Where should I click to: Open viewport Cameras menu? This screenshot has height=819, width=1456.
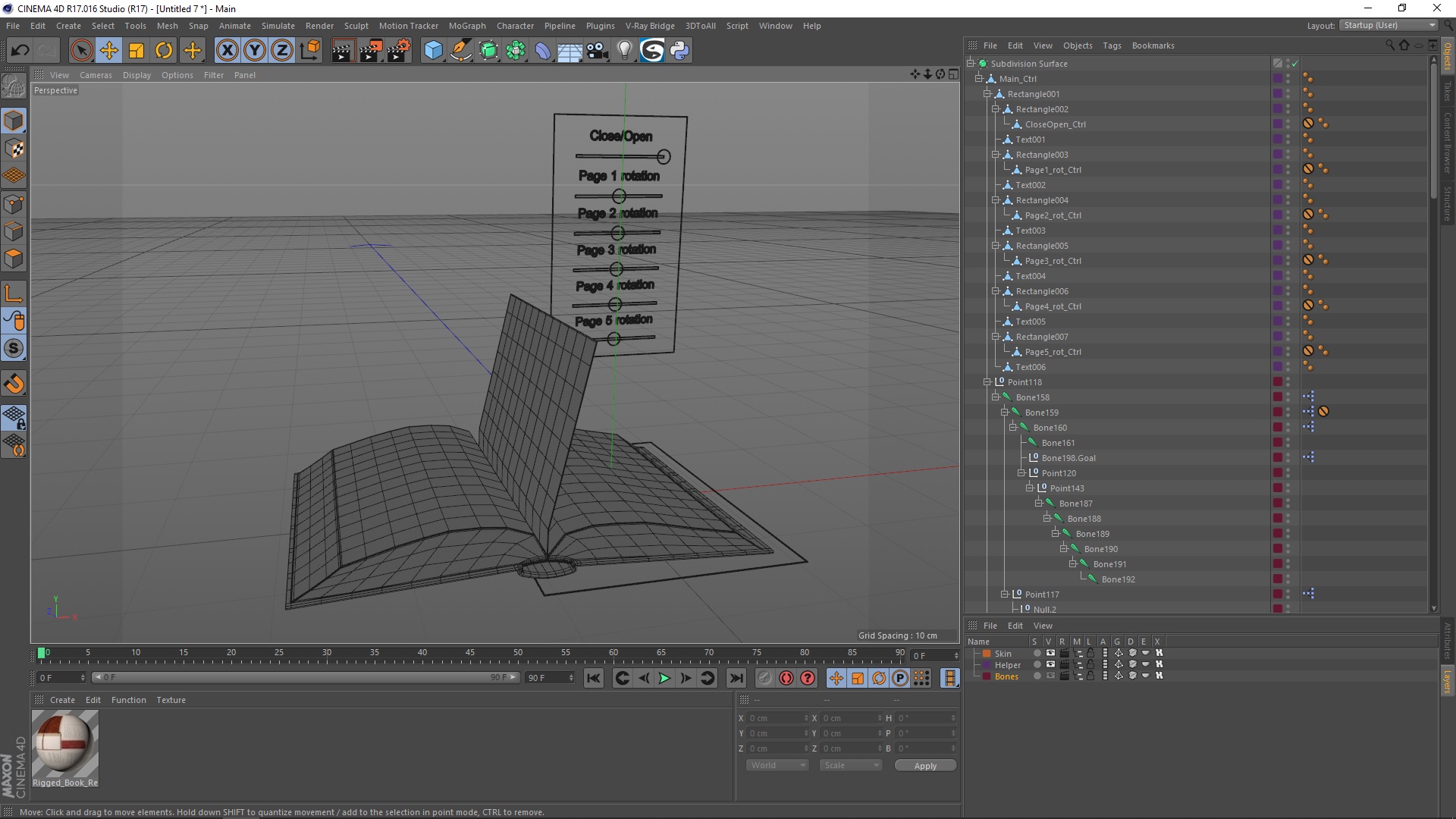[x=96, y=75]
